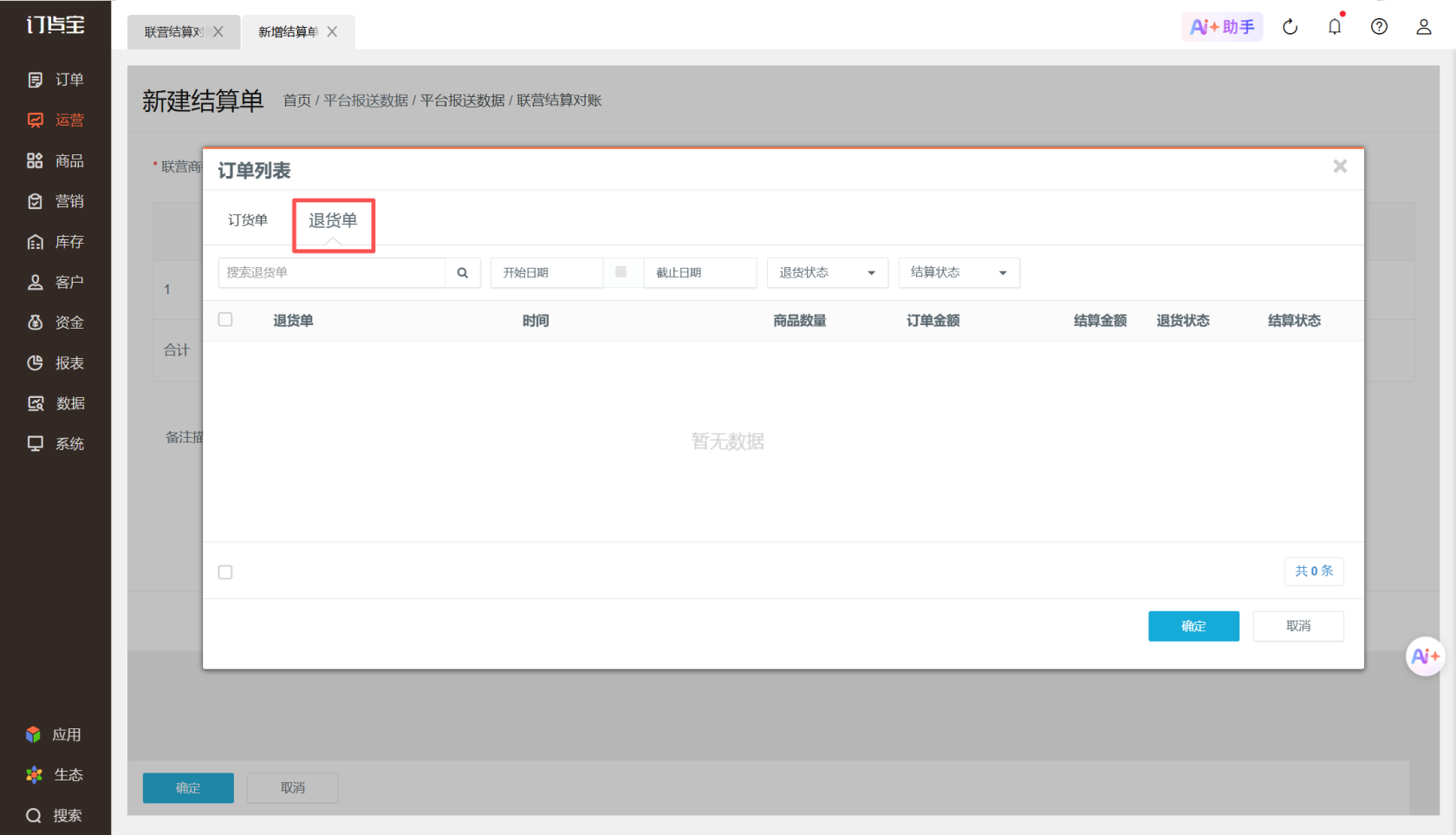Click the 搜索退货单 input field
The image size is (1456, 835).
332,272
